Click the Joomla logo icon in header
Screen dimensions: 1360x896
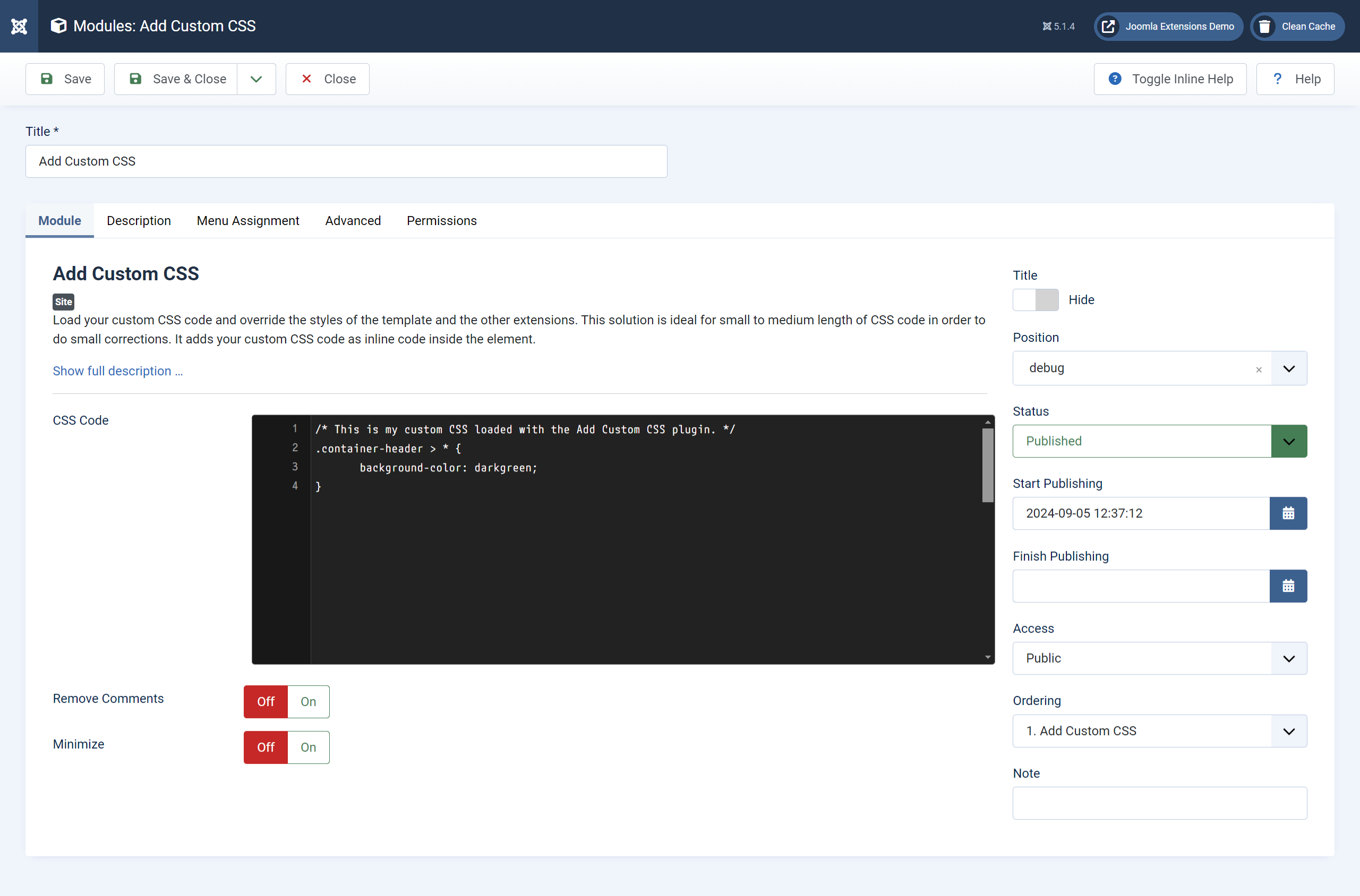tap(19, 27)
